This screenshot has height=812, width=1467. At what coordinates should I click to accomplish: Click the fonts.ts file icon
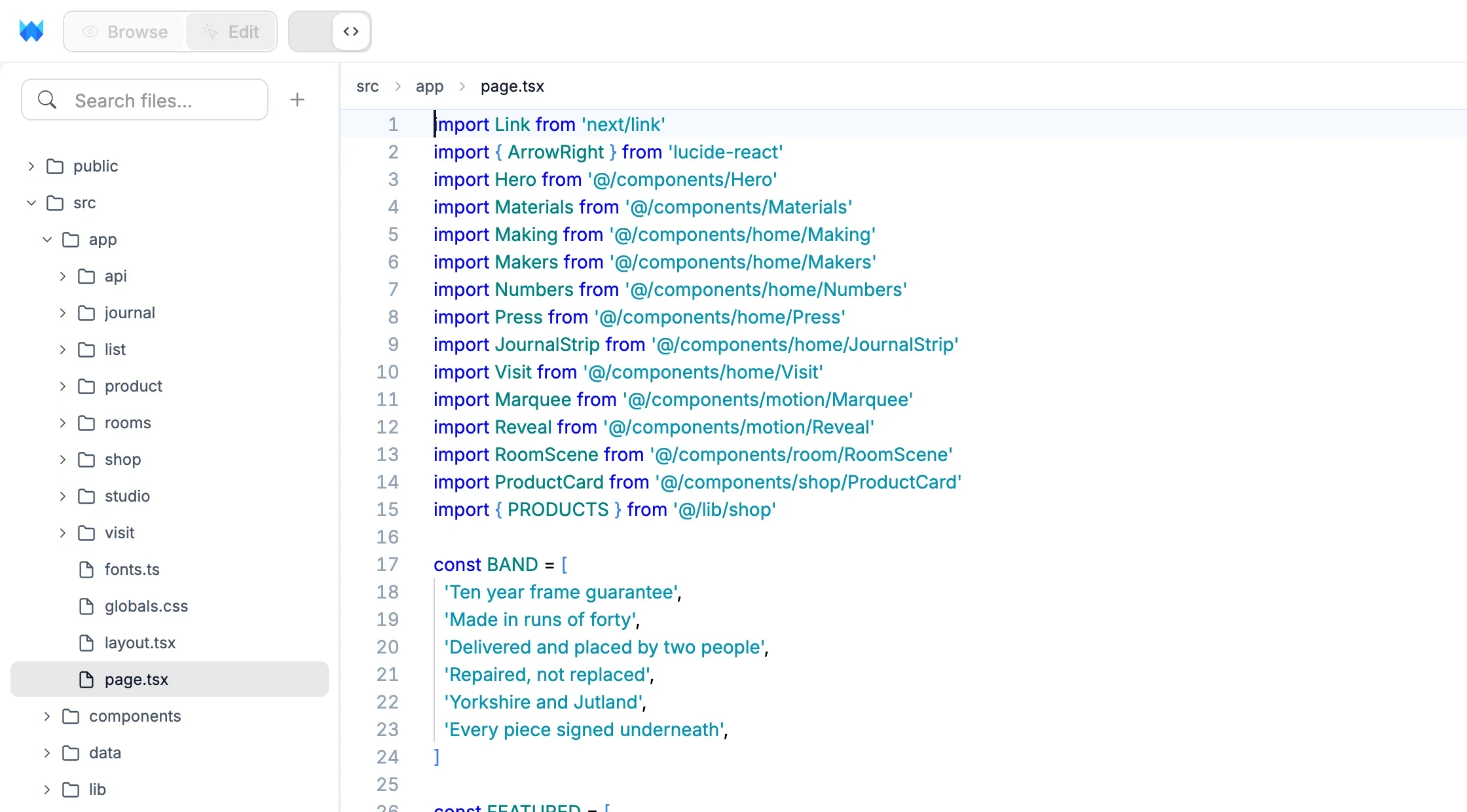tap(86, 570)
